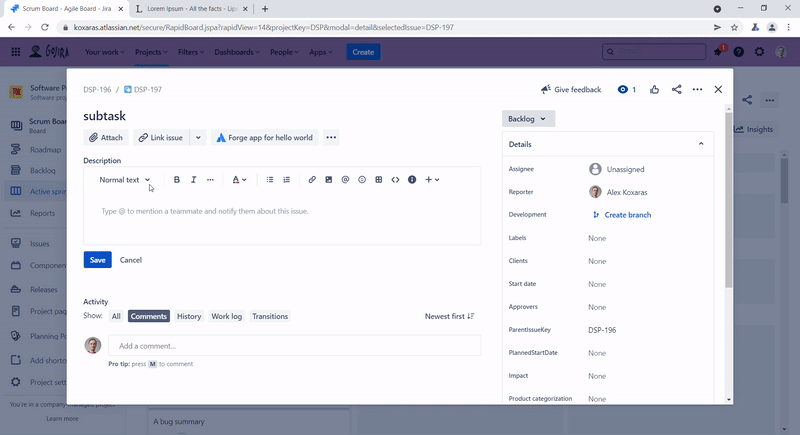The width and height of the screenshot is (800, 435).
Task: Cancel the description edit
Action: pos(131,260)
